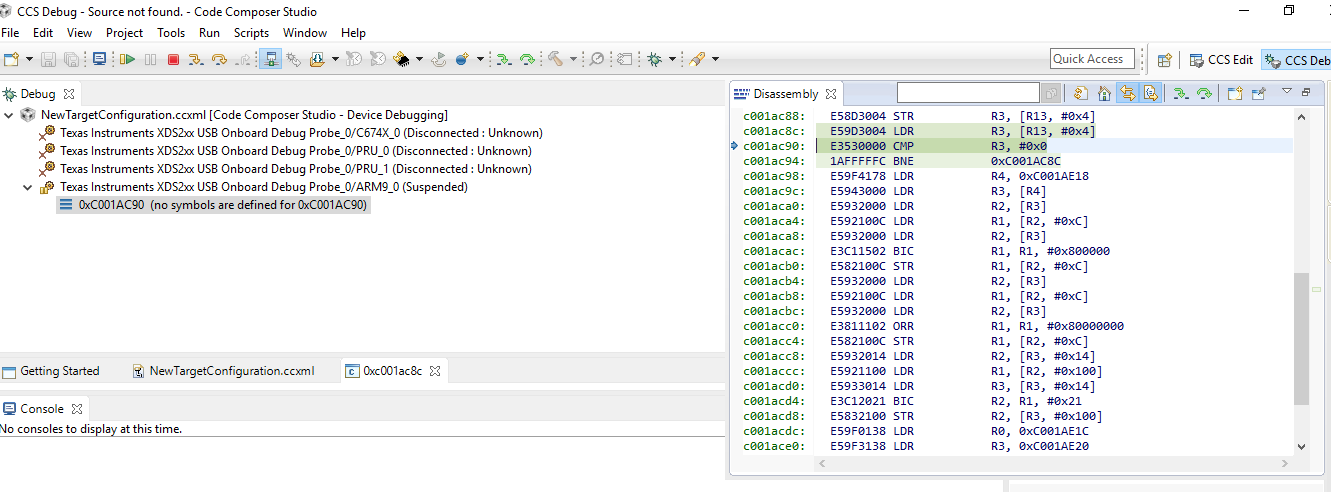Click the Step Into toolbar icon

196,59
